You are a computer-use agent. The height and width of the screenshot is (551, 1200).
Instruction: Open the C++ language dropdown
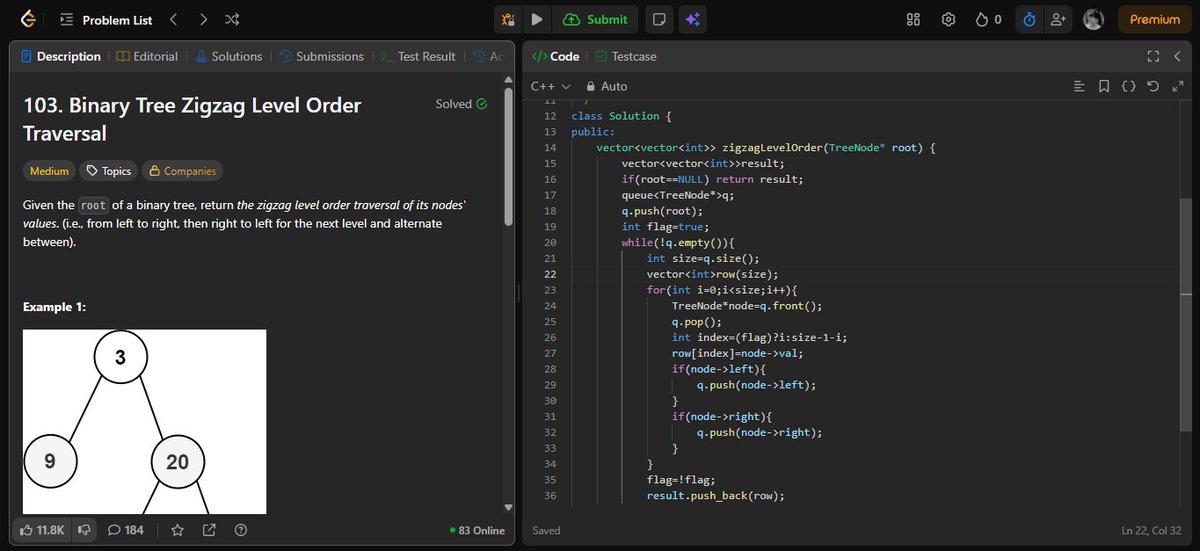(550, 87)
